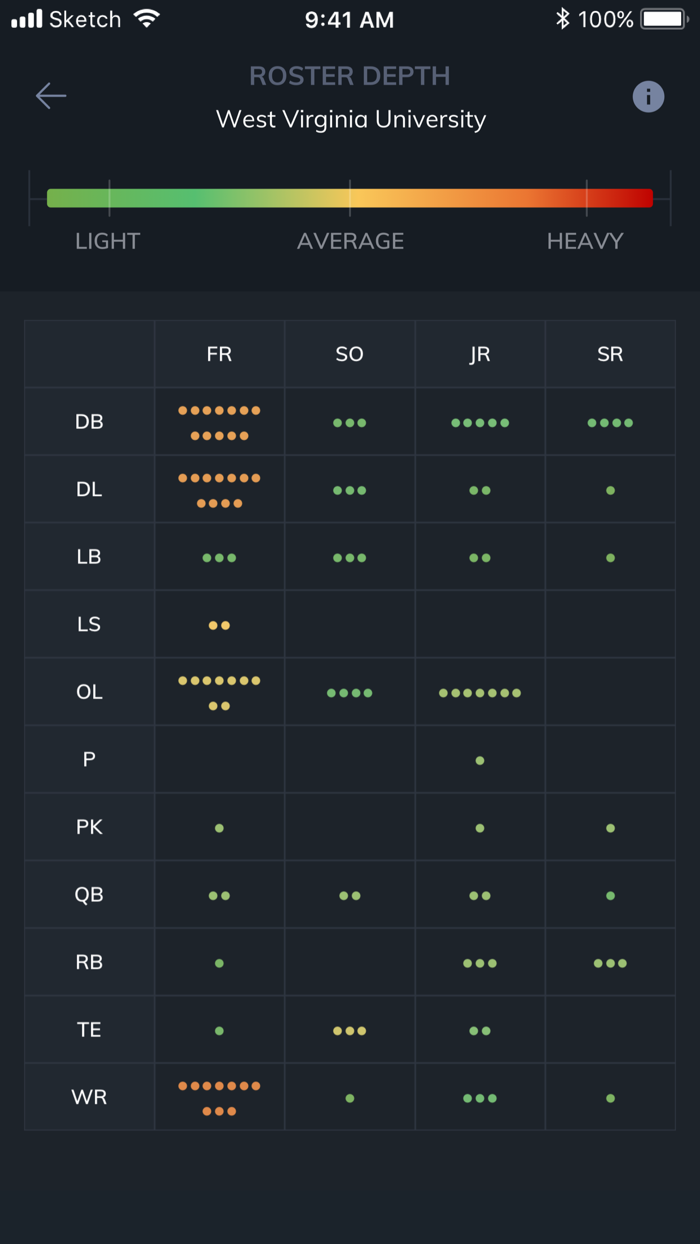Screen dimensions: 700x1244
Task: Tap the back arrow icon
Action: click(51, 96)
